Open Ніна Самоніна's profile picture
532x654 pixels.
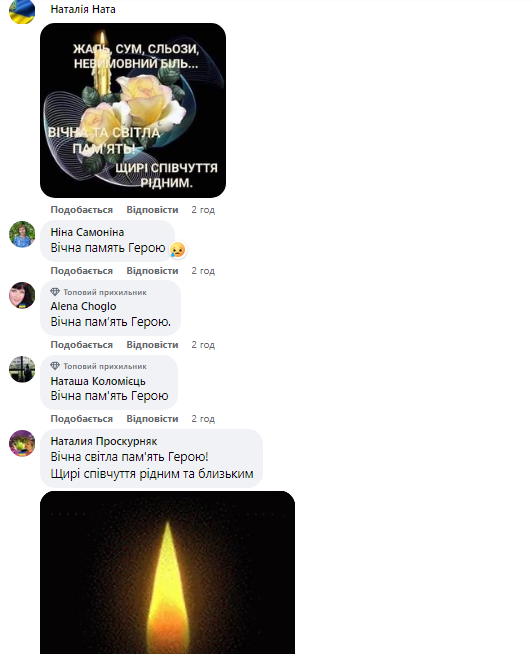click(22, 234)
